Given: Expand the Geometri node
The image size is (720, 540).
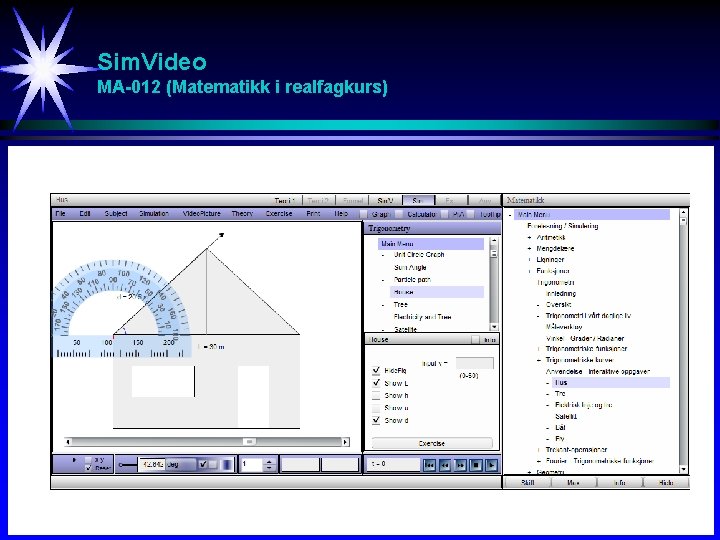Looking at the screenshot, I should point(529,472).
